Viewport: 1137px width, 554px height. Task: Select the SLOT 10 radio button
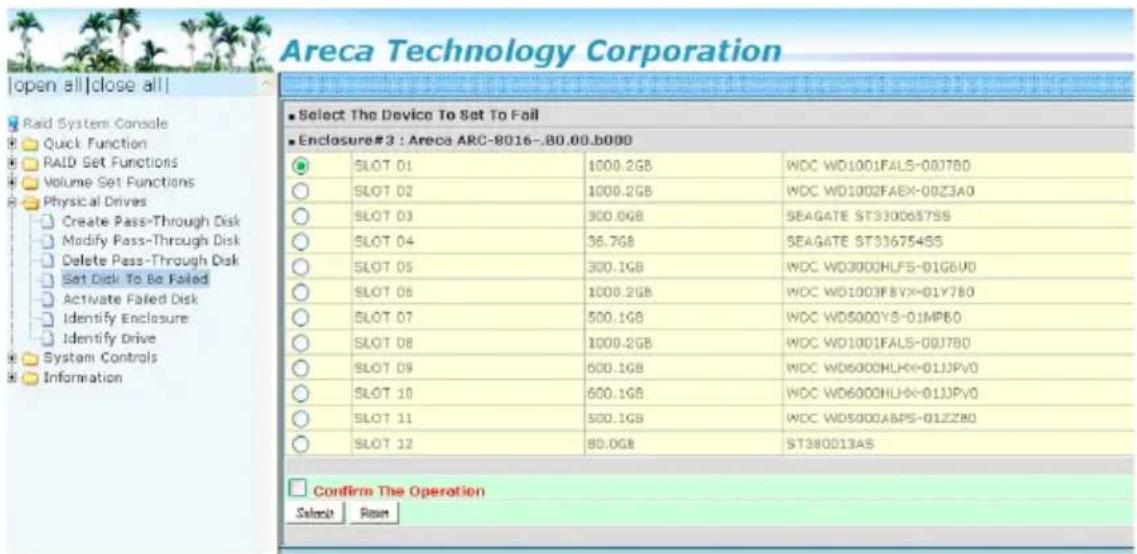[300, 393]
